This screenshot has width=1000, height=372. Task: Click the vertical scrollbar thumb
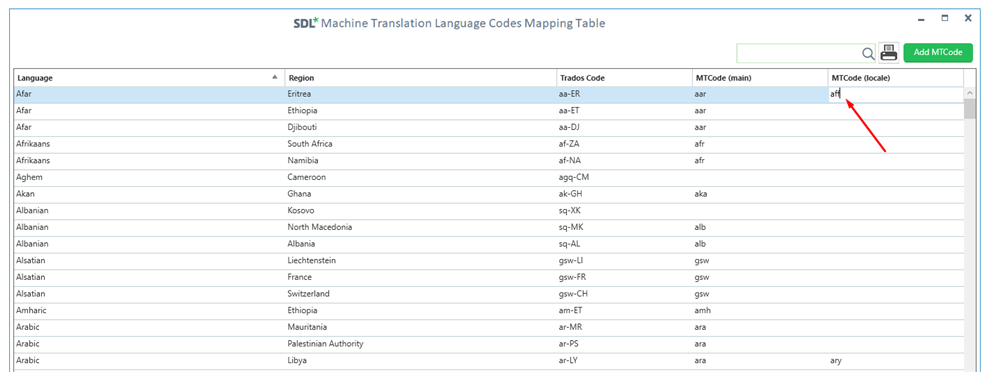pos(969,109)
